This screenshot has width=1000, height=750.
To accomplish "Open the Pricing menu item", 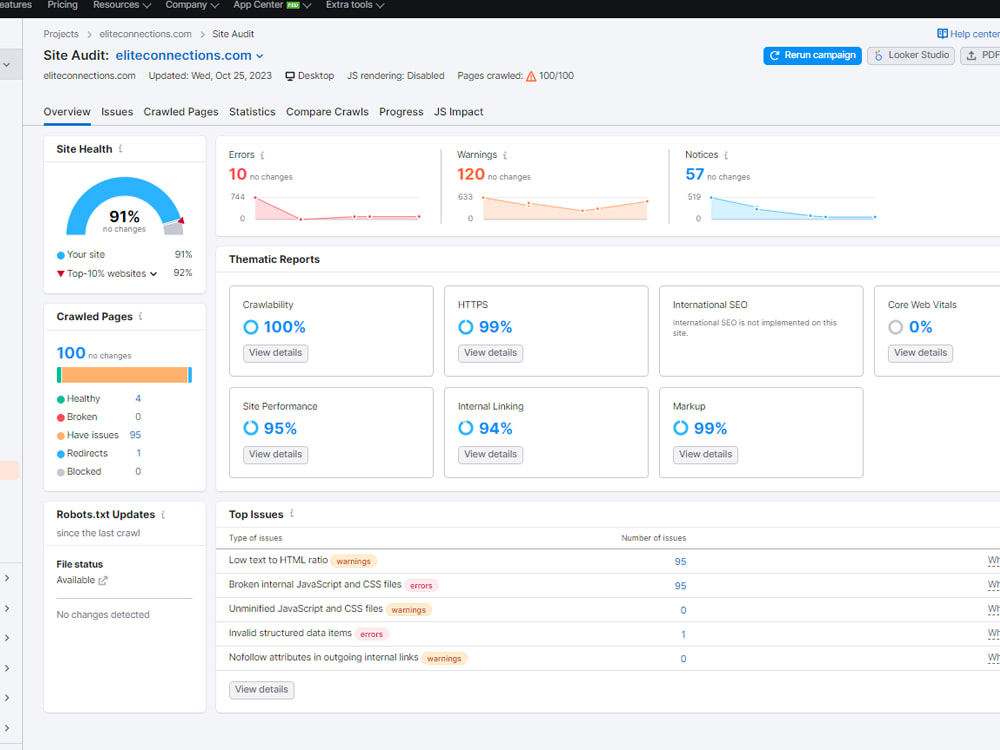I will (x=62, y=5).
